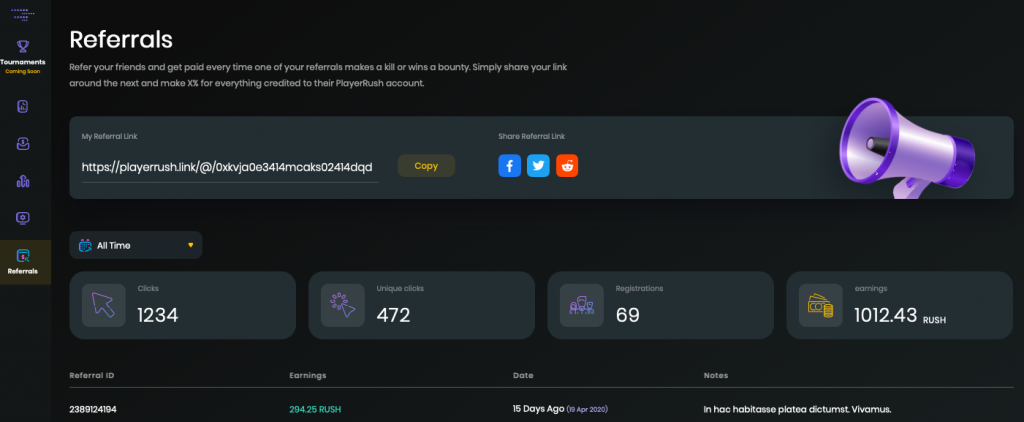
Task: Click the megaphone illustration
Action: [906, 148]
